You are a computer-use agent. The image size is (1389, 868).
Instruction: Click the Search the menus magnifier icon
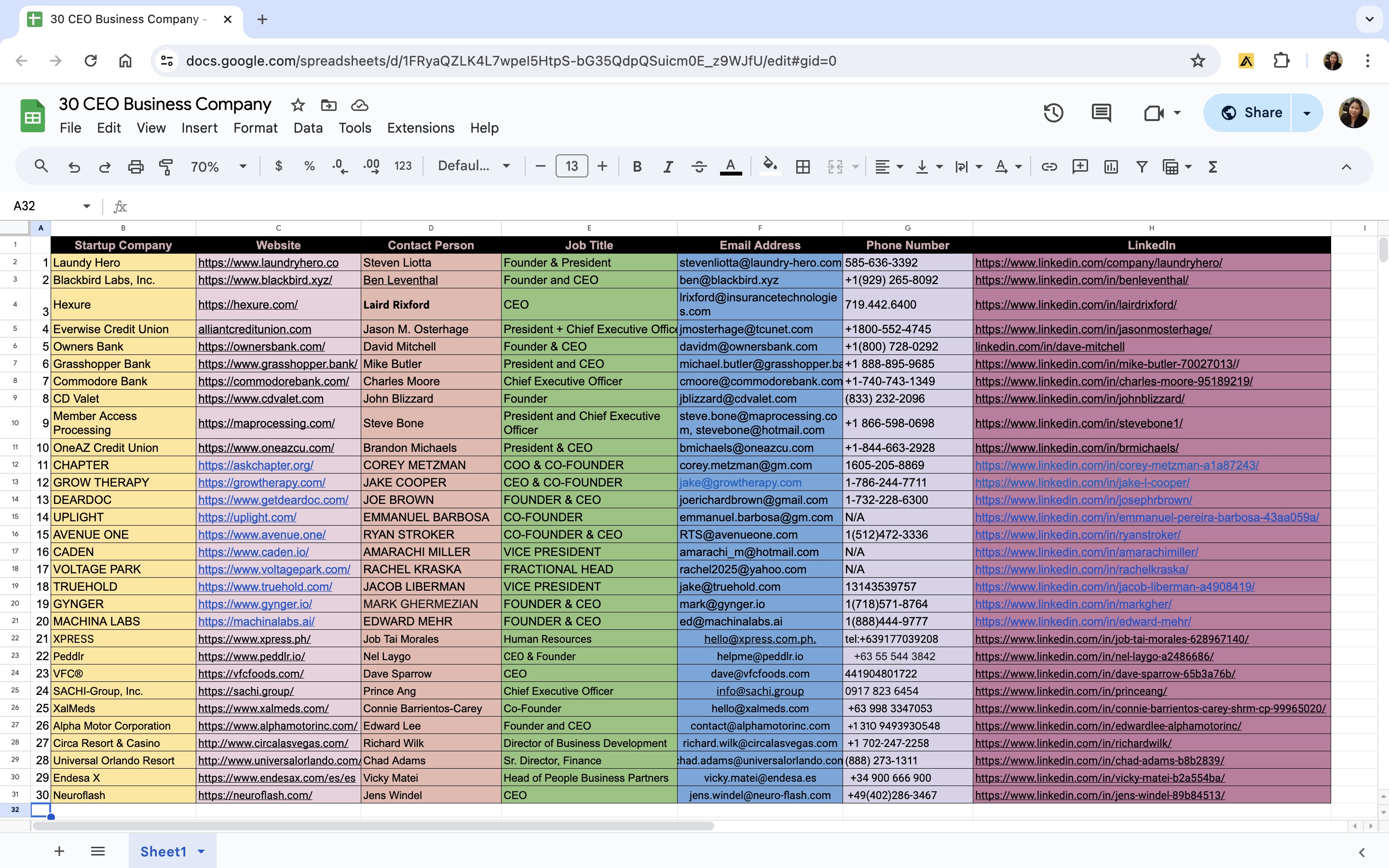click(x=41, y=166)
